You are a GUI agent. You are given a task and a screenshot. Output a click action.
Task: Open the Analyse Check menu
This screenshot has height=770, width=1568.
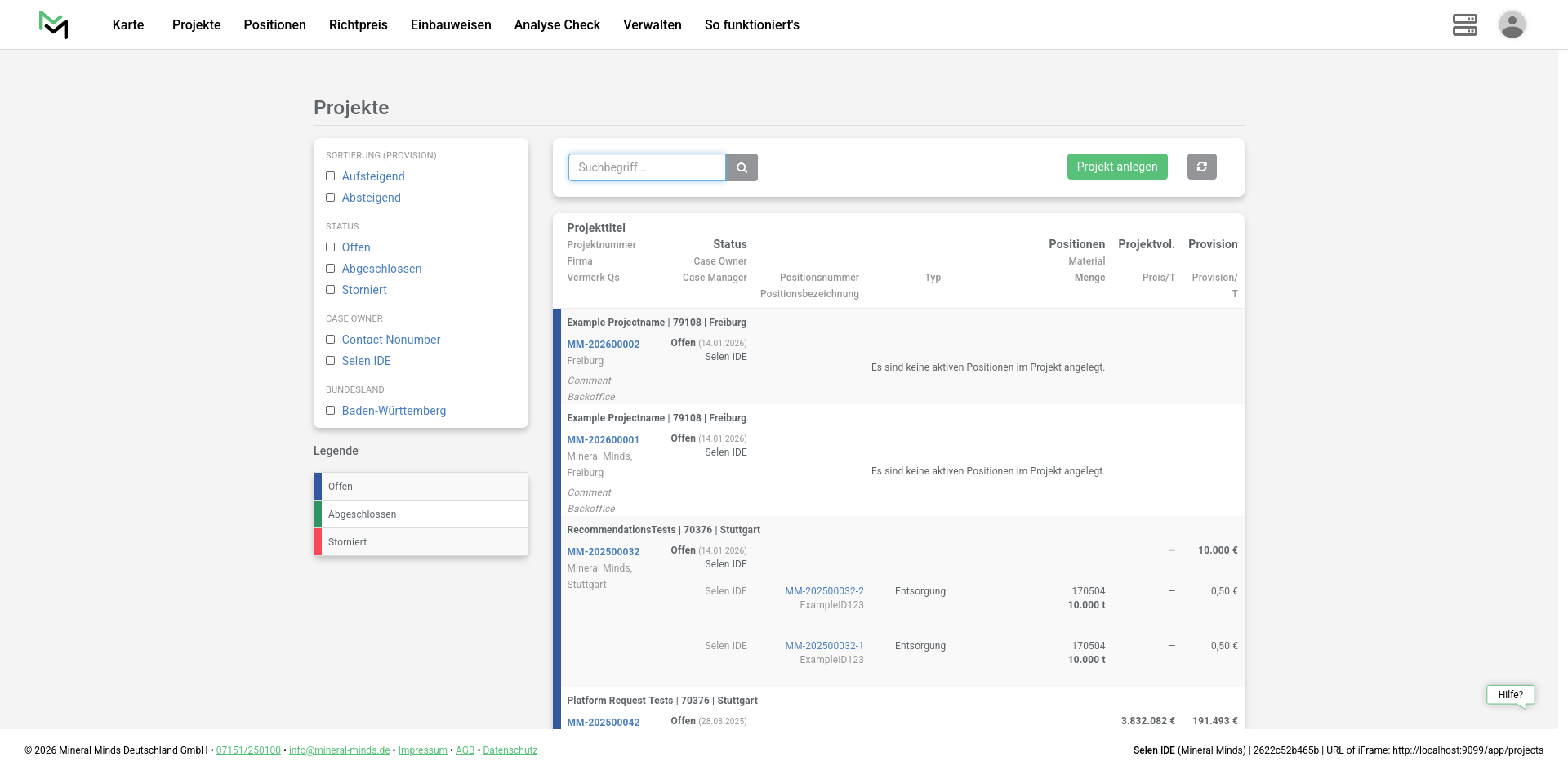(557, 24)
